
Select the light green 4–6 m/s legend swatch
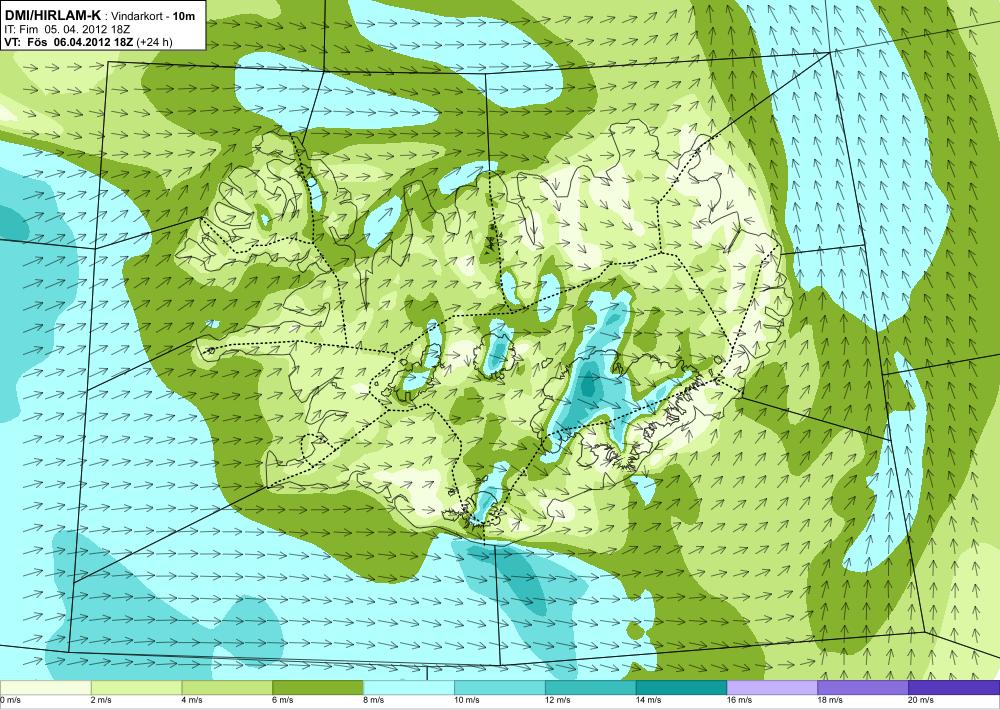[227, 688]
